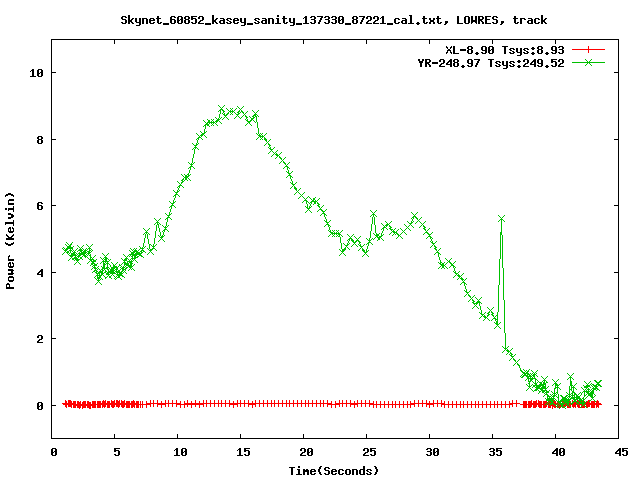Image resolution: width=640 pixels, height=480 pixels.
Task: Click x-axis tick label 40
Action: click(x=558, y=452)
